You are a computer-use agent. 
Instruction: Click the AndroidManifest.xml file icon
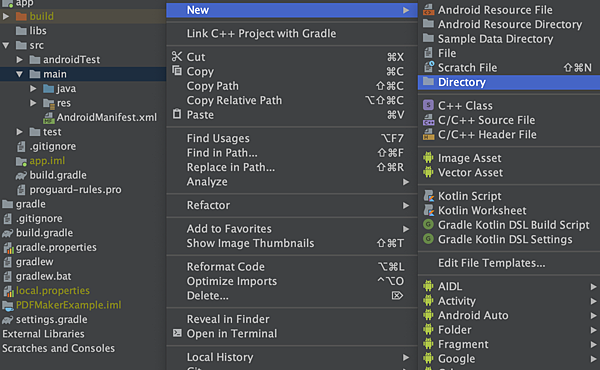click(x=49, y=118)
